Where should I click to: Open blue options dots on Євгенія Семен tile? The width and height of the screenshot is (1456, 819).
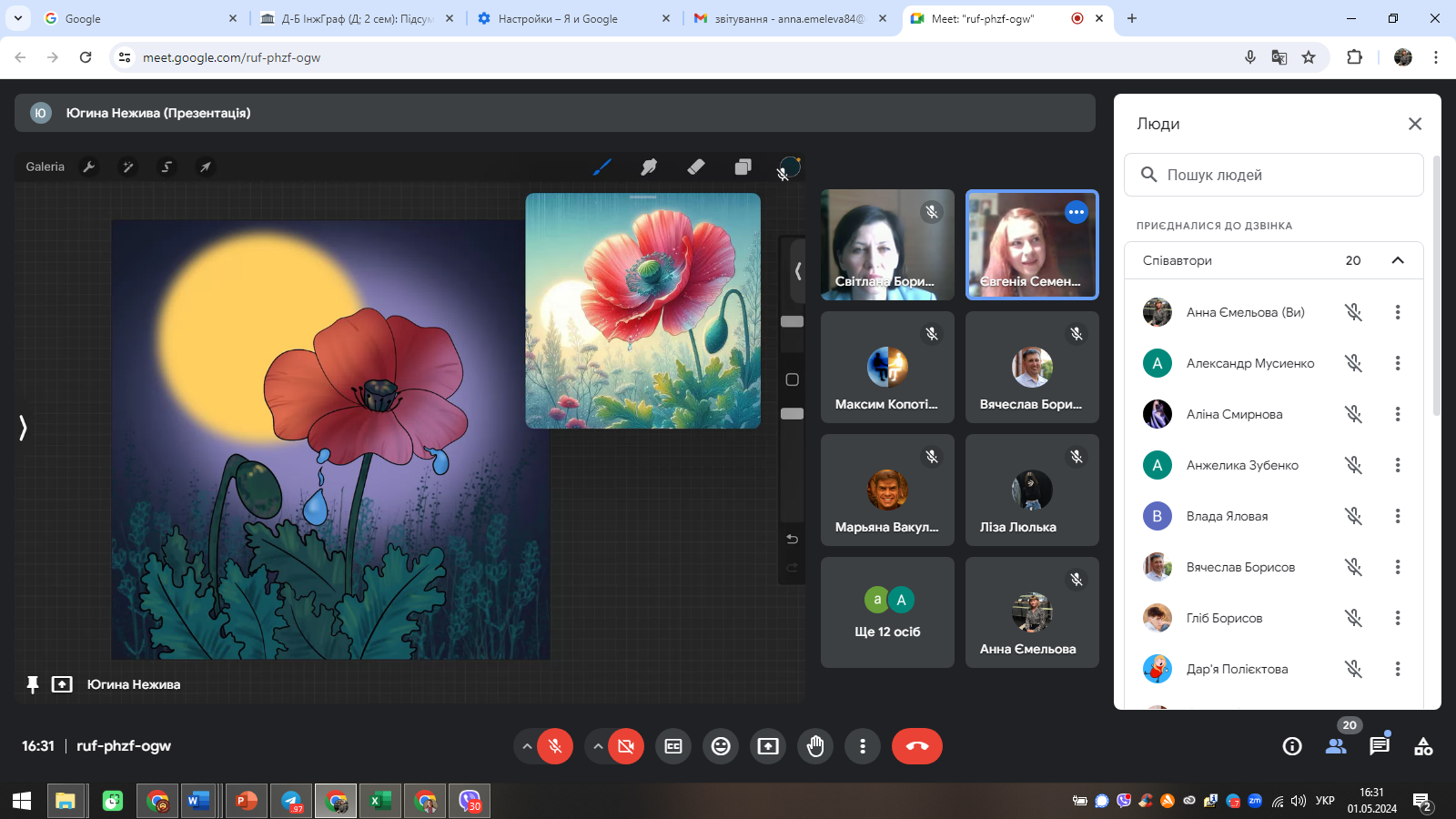point(1077,212)
